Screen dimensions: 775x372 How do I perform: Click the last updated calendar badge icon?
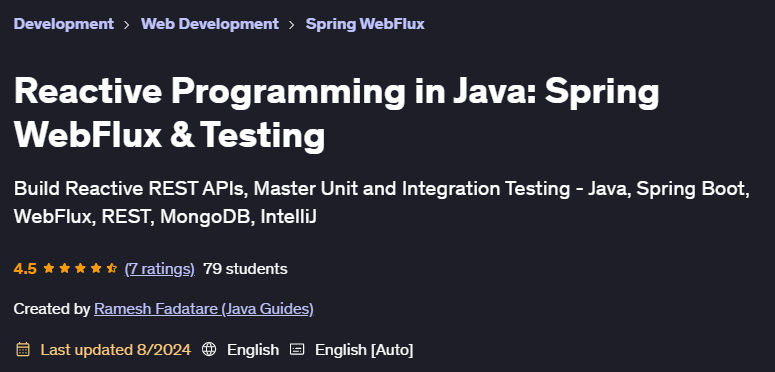(x=23, y=349)
